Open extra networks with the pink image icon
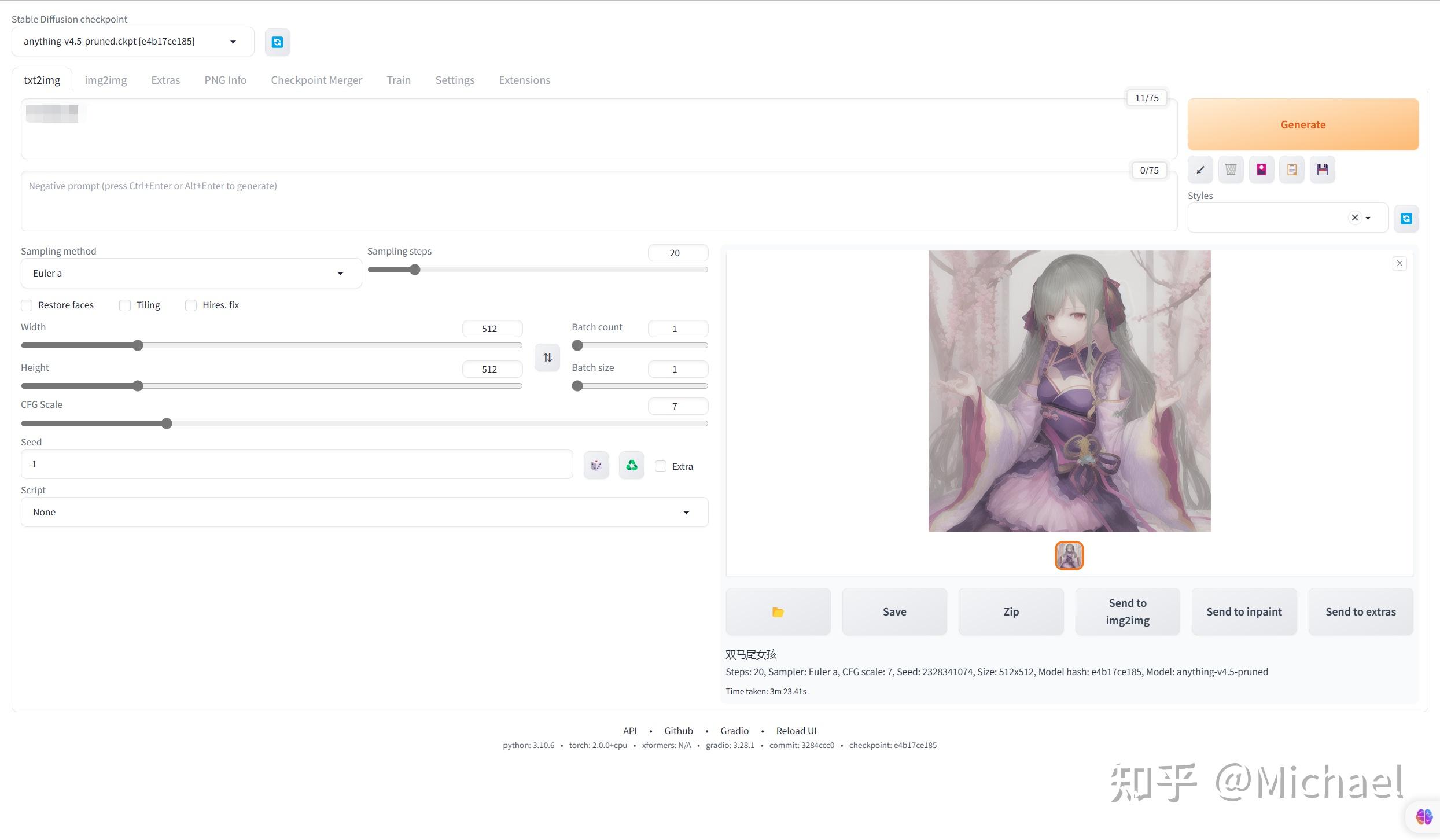 (x=1262, y=169)
